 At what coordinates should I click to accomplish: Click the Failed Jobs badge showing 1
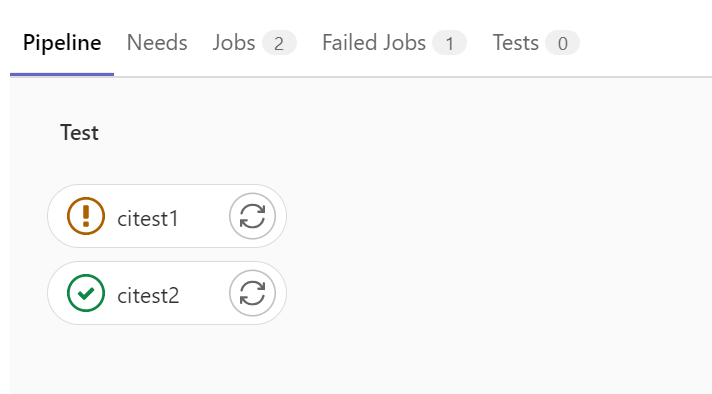(x=450, y=43)
